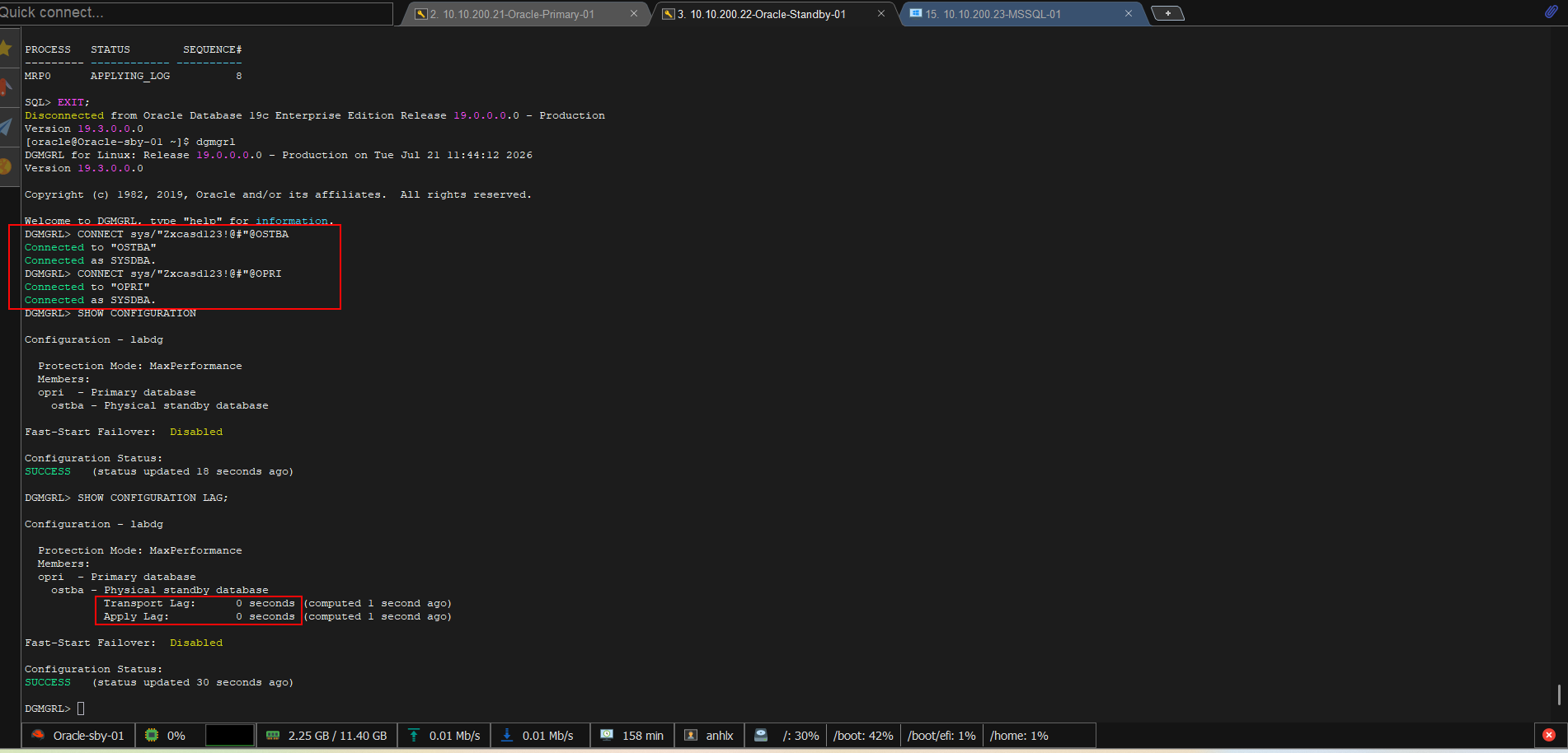Click the /: 30% disk usage entry
The height and width of the screenshot is (753, 1568).
click(x=800, y=736)
